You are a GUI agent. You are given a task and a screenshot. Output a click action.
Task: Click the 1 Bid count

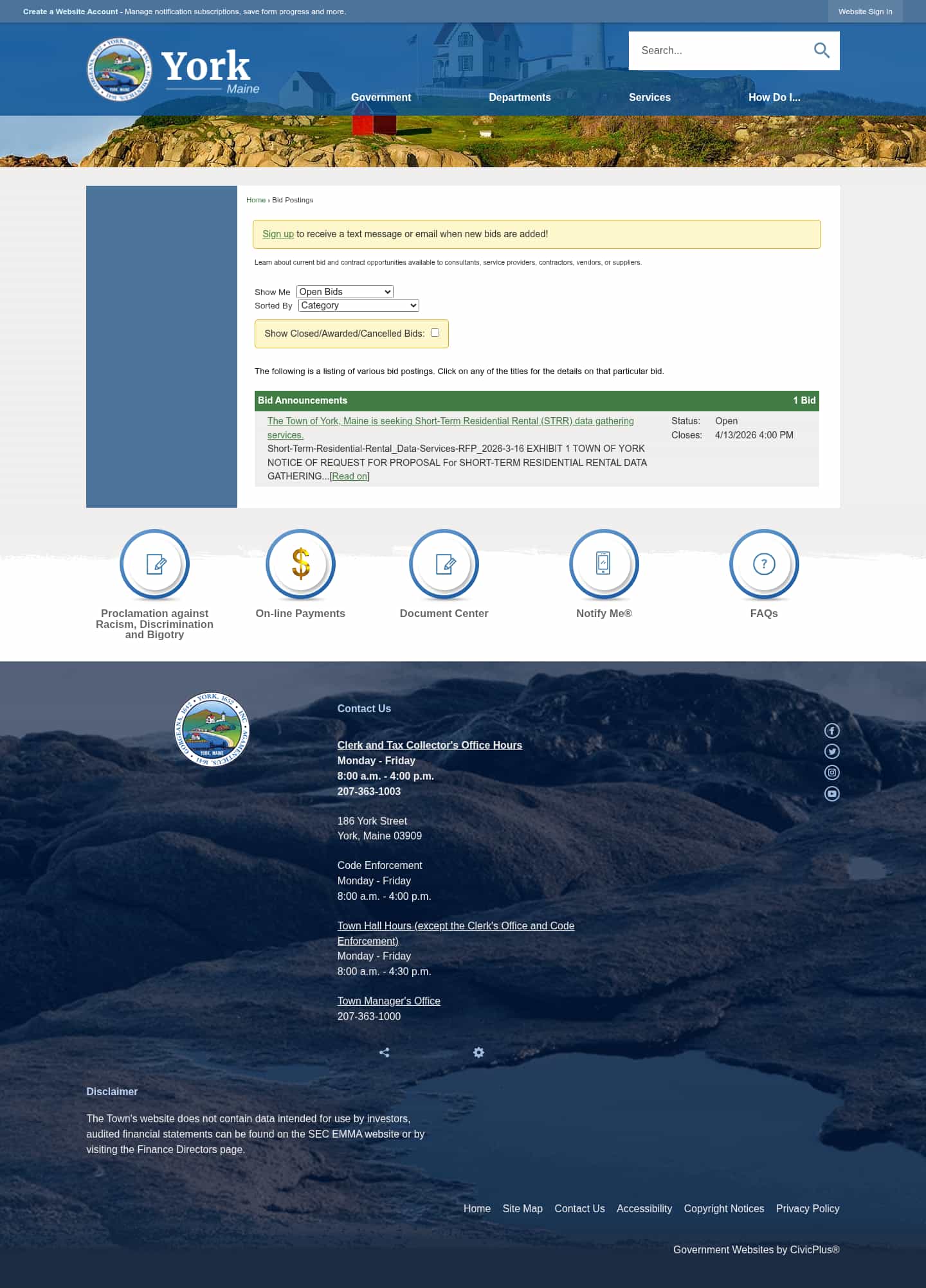[x=804, y=400]
